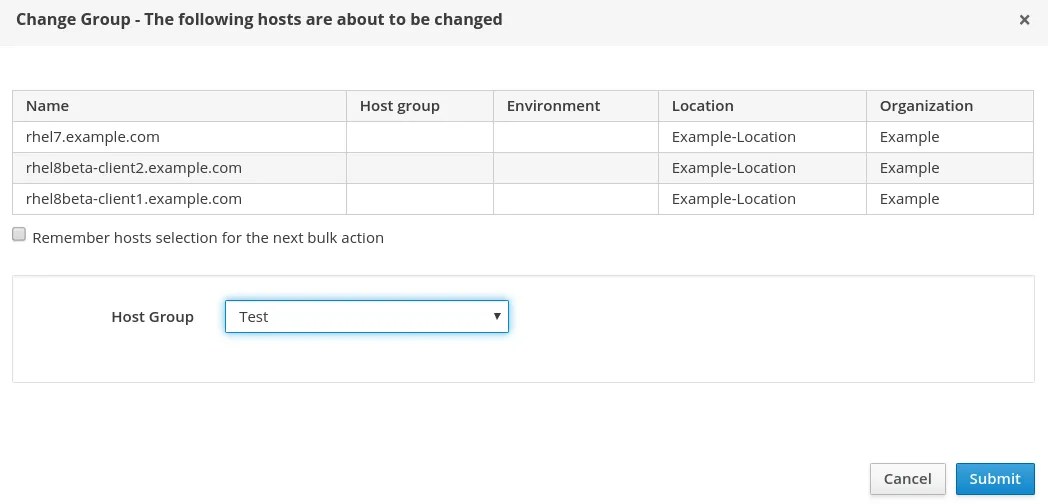Click the Location column header
1048x504 pixels.
click(x=703, y=106)
